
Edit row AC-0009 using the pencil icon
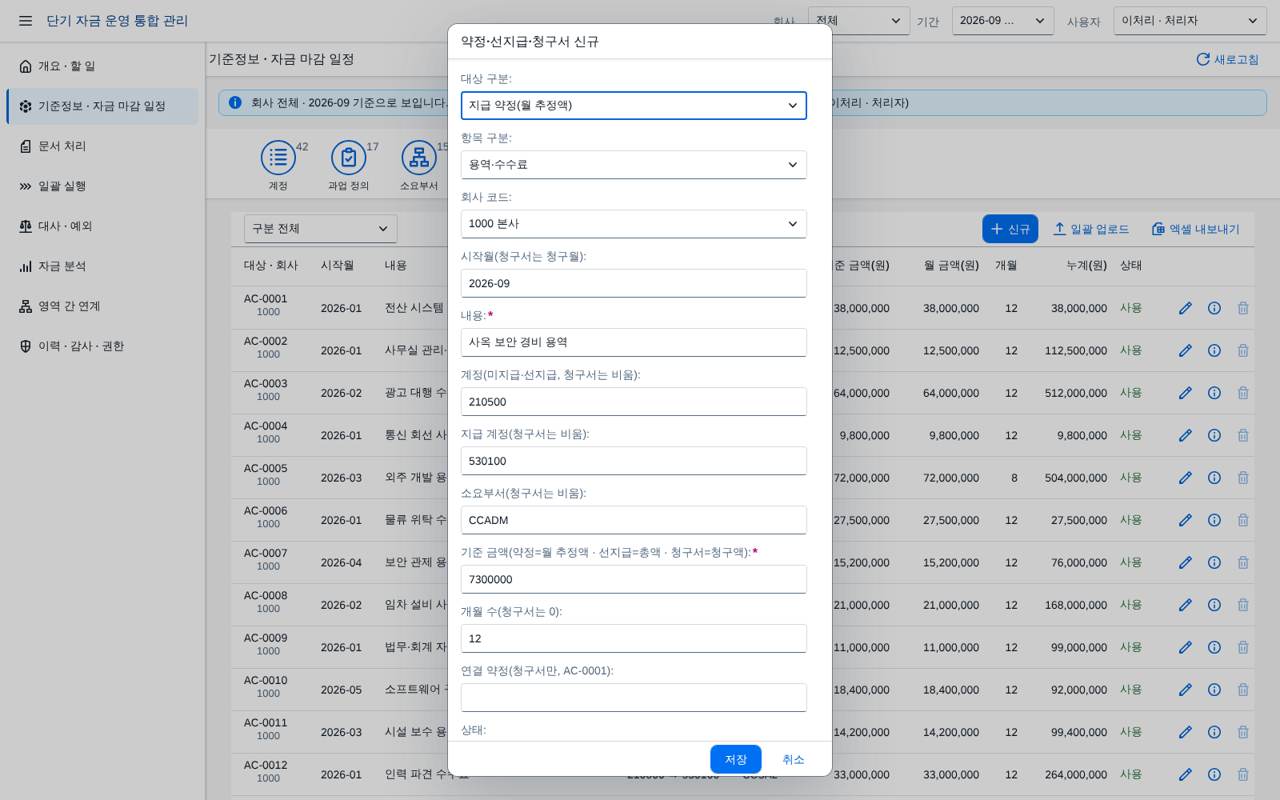tap(1185, 647)
